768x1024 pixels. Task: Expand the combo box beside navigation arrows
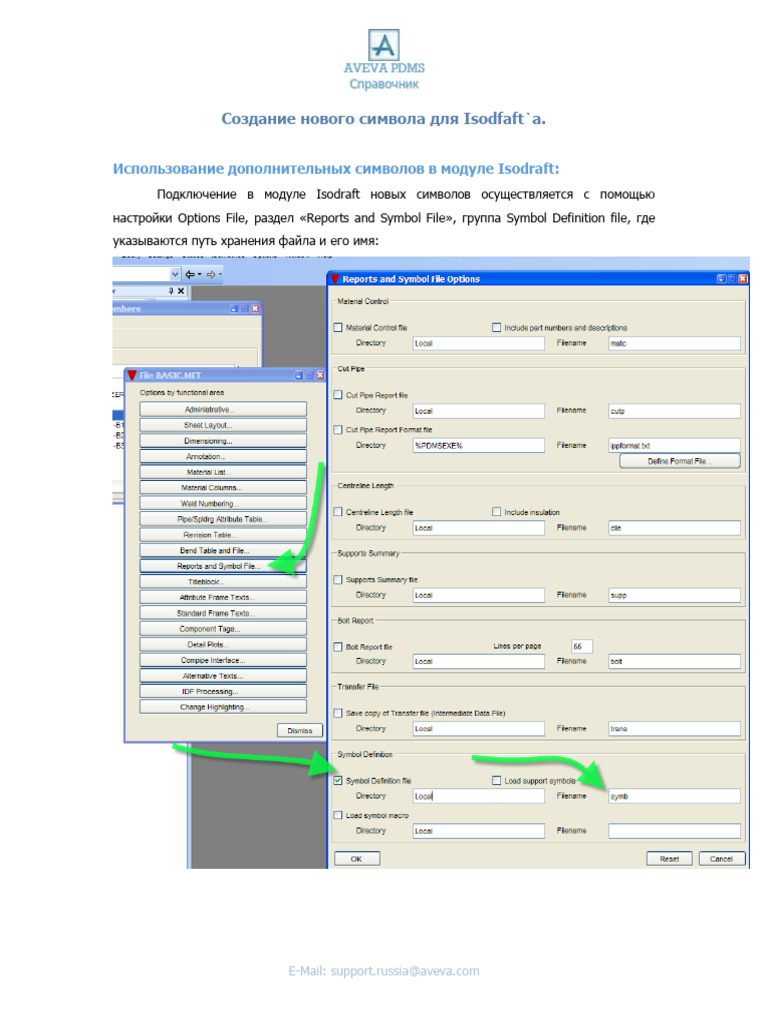[x=175, y=274]
